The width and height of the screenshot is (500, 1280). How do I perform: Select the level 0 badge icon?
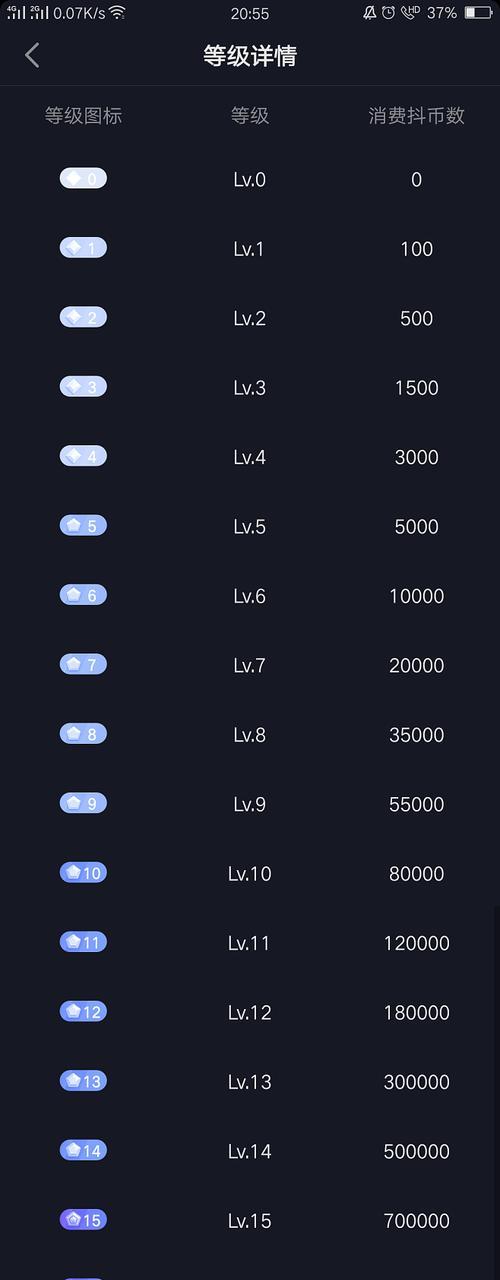[83, 179]
